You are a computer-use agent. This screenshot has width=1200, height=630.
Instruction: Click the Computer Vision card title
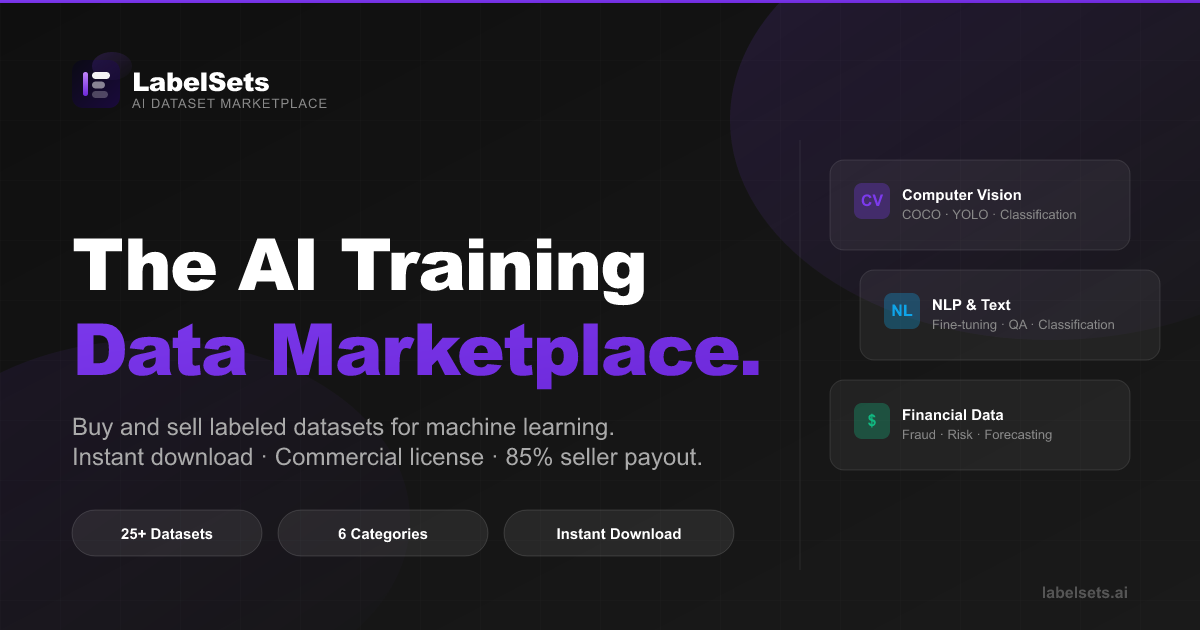tap(962, 195)
